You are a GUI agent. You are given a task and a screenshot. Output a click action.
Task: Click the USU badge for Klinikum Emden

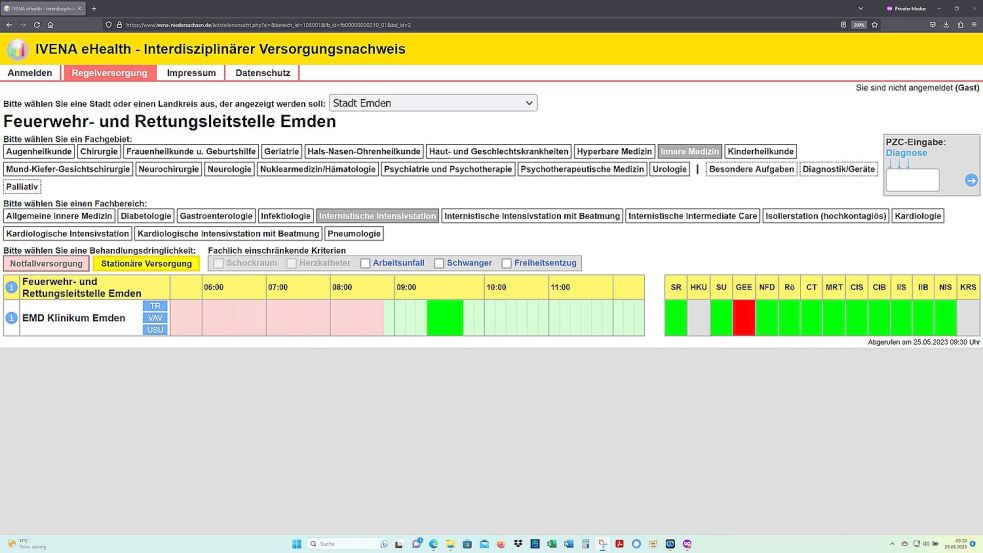[x=155, y=330]
